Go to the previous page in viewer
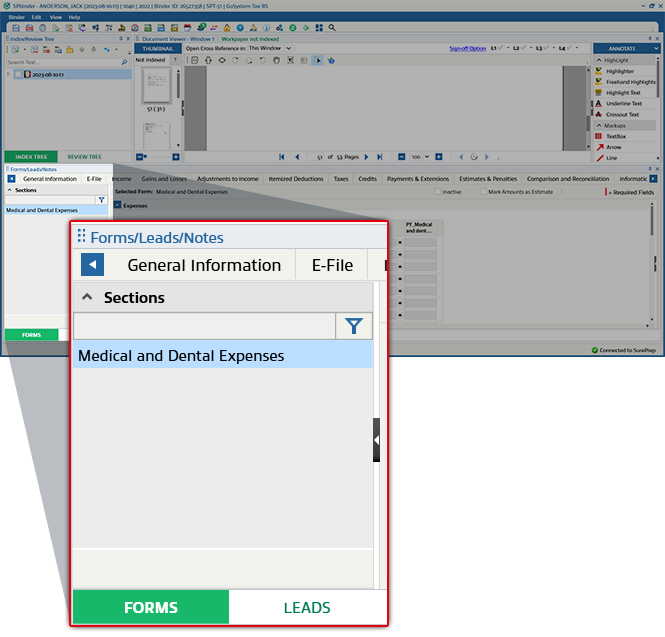 [x=297, y=157]
